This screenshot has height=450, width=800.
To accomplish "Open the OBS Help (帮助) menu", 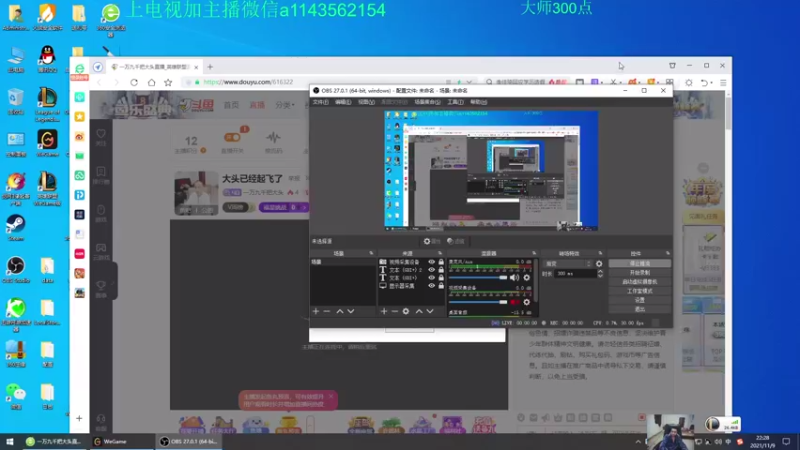I will coord(479,102).
